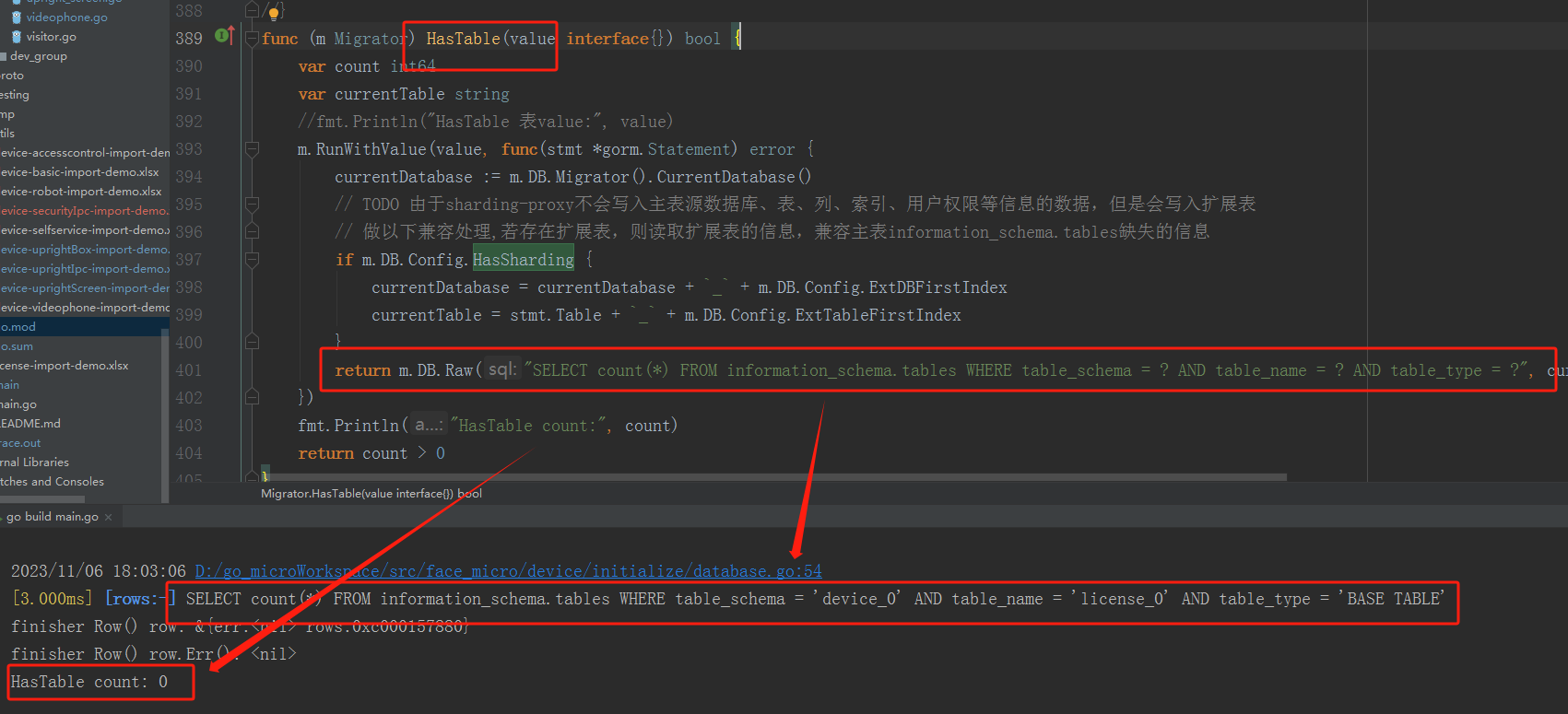The height and width of the screenshot is (714, 1568).
Task: Select Scratches and Consoles node
Action: click(52, 481)
